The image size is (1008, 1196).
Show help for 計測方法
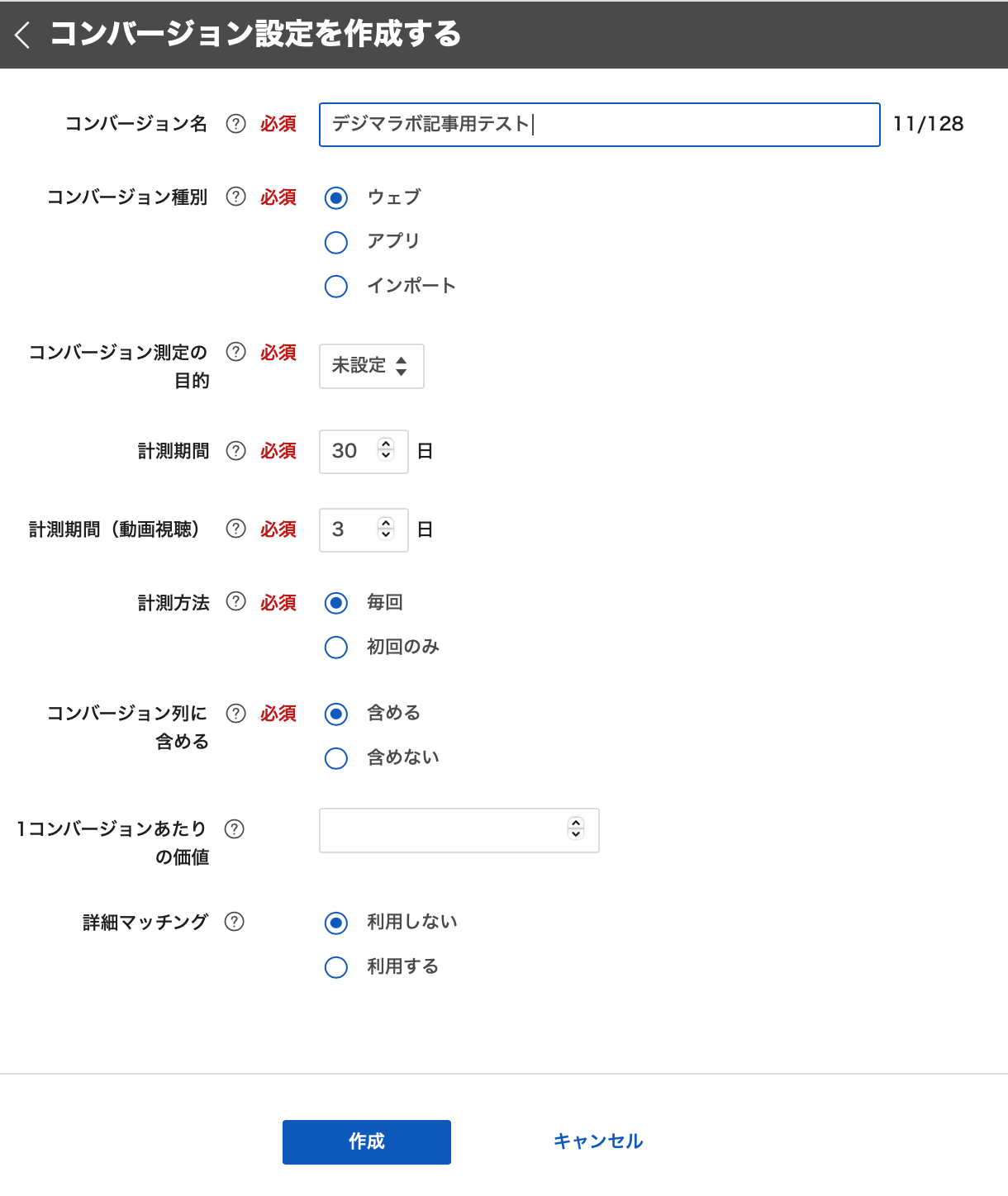236,602
